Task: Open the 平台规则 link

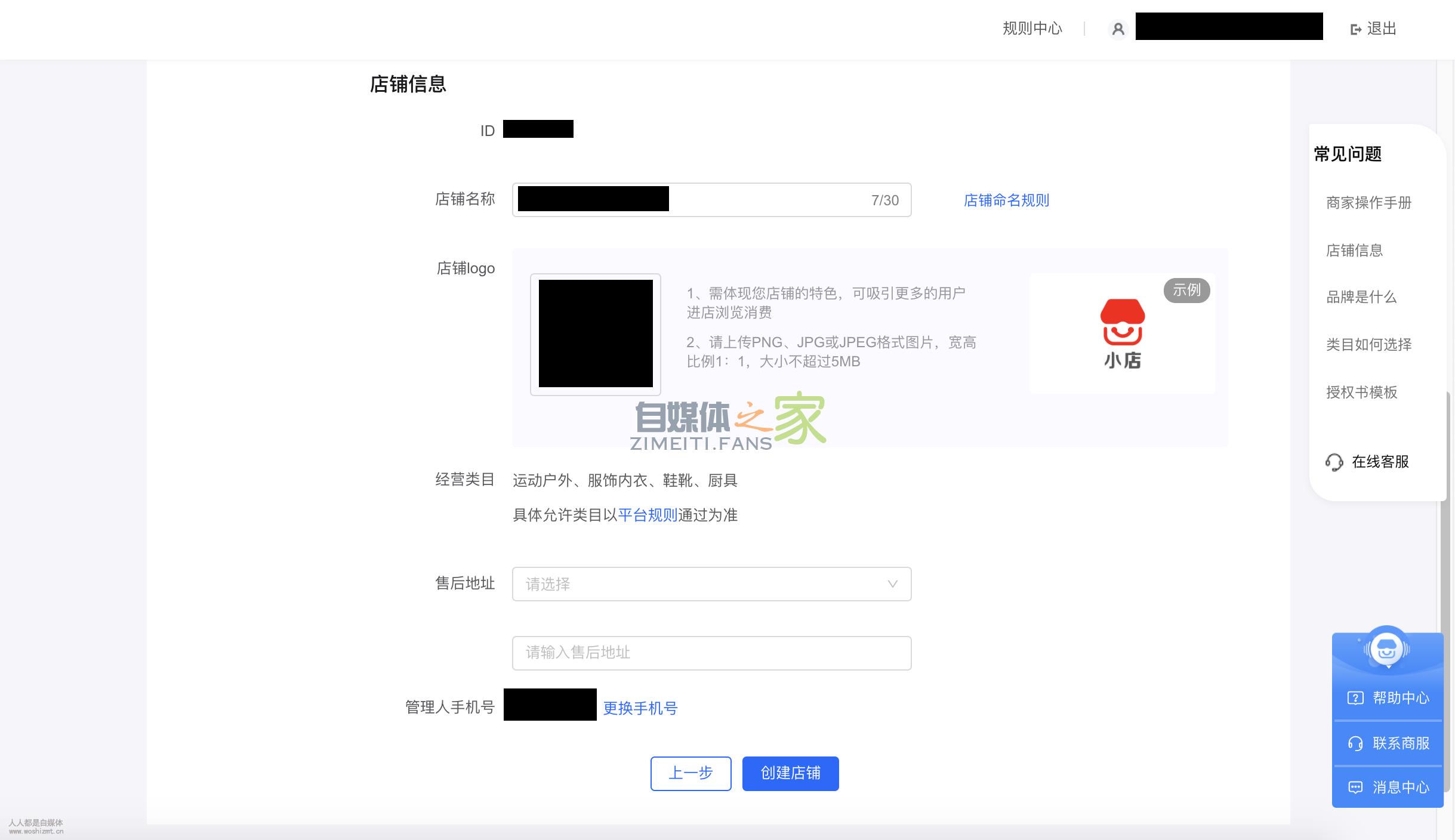Action: click(x=647, y=515)
